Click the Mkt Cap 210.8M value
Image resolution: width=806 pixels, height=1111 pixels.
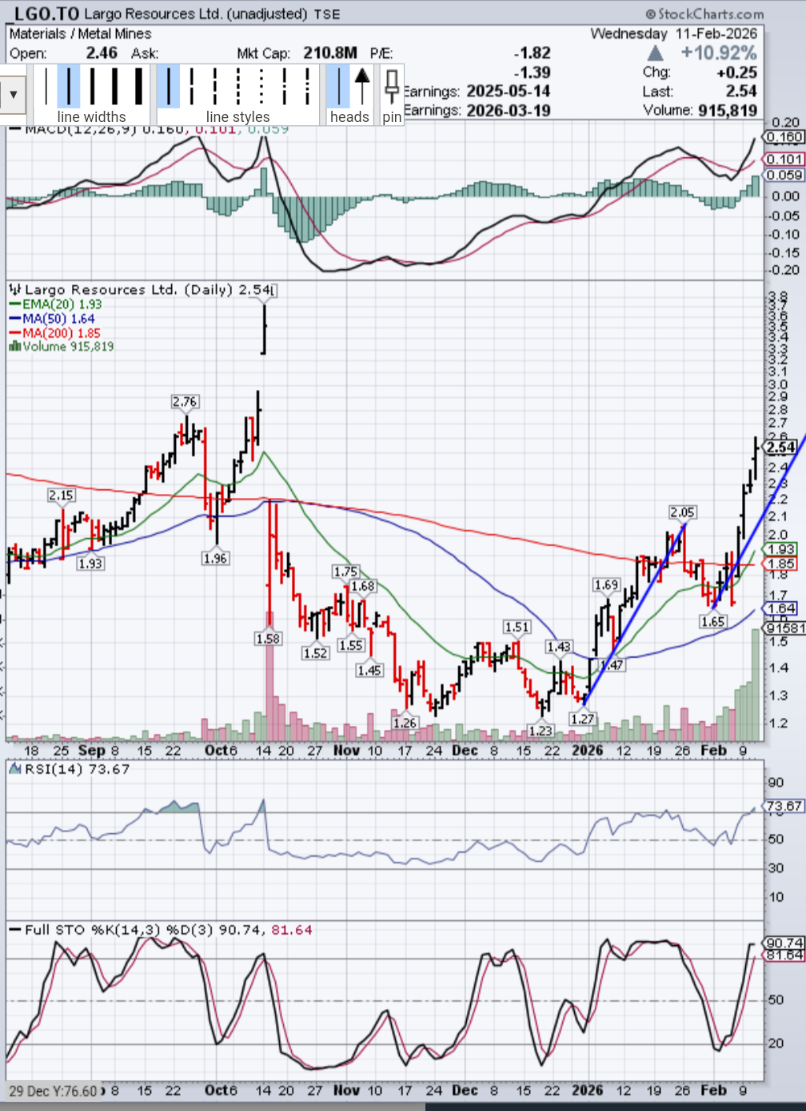pos(330,53)
